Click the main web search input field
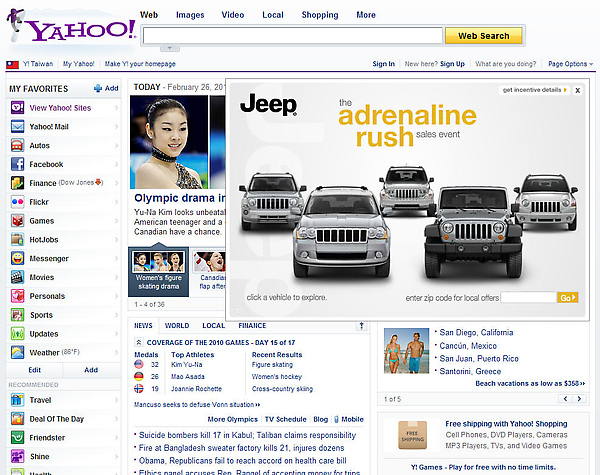 coord(293,36)
